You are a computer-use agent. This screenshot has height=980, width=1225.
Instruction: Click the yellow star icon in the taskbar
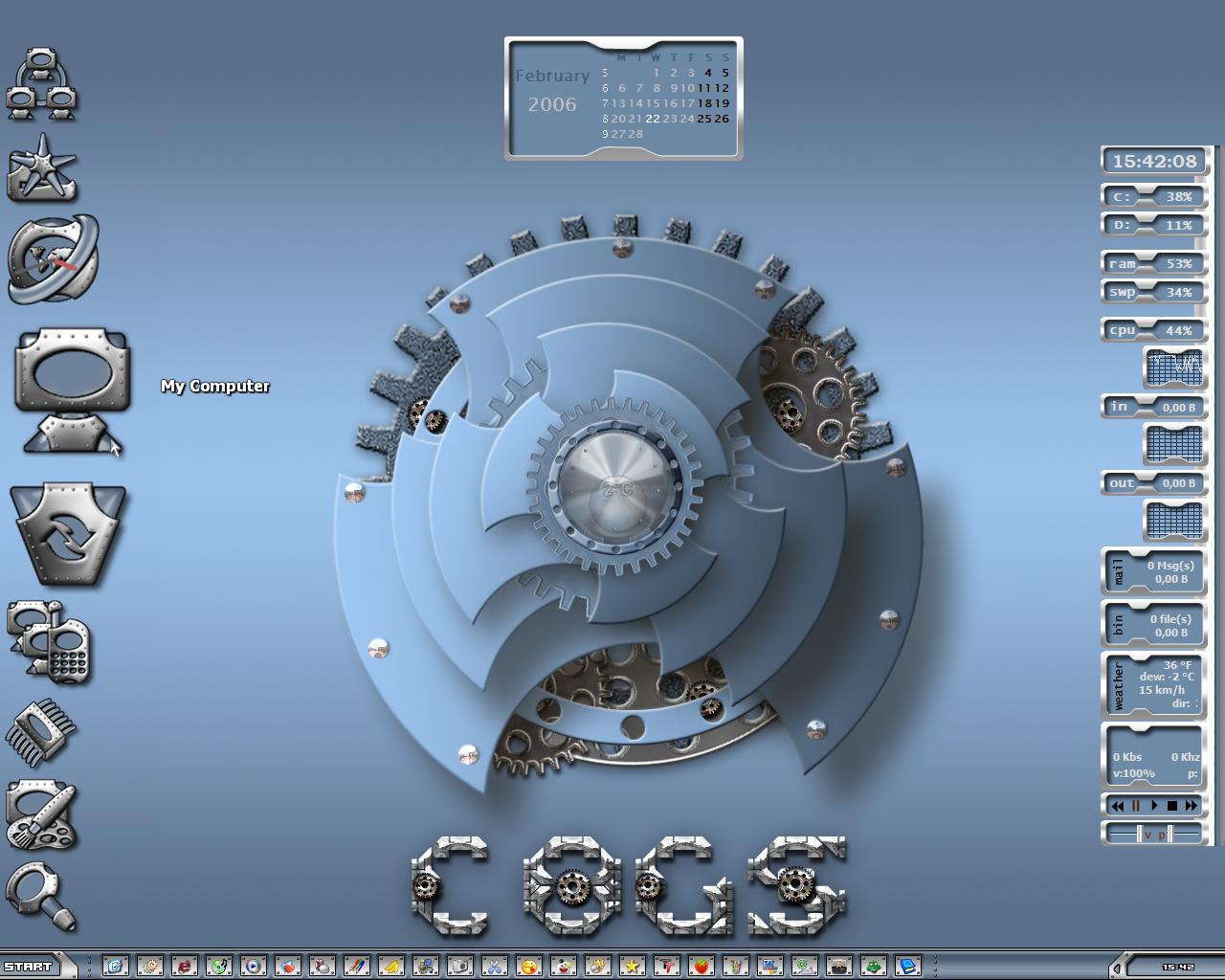click(x=632, y=967)
